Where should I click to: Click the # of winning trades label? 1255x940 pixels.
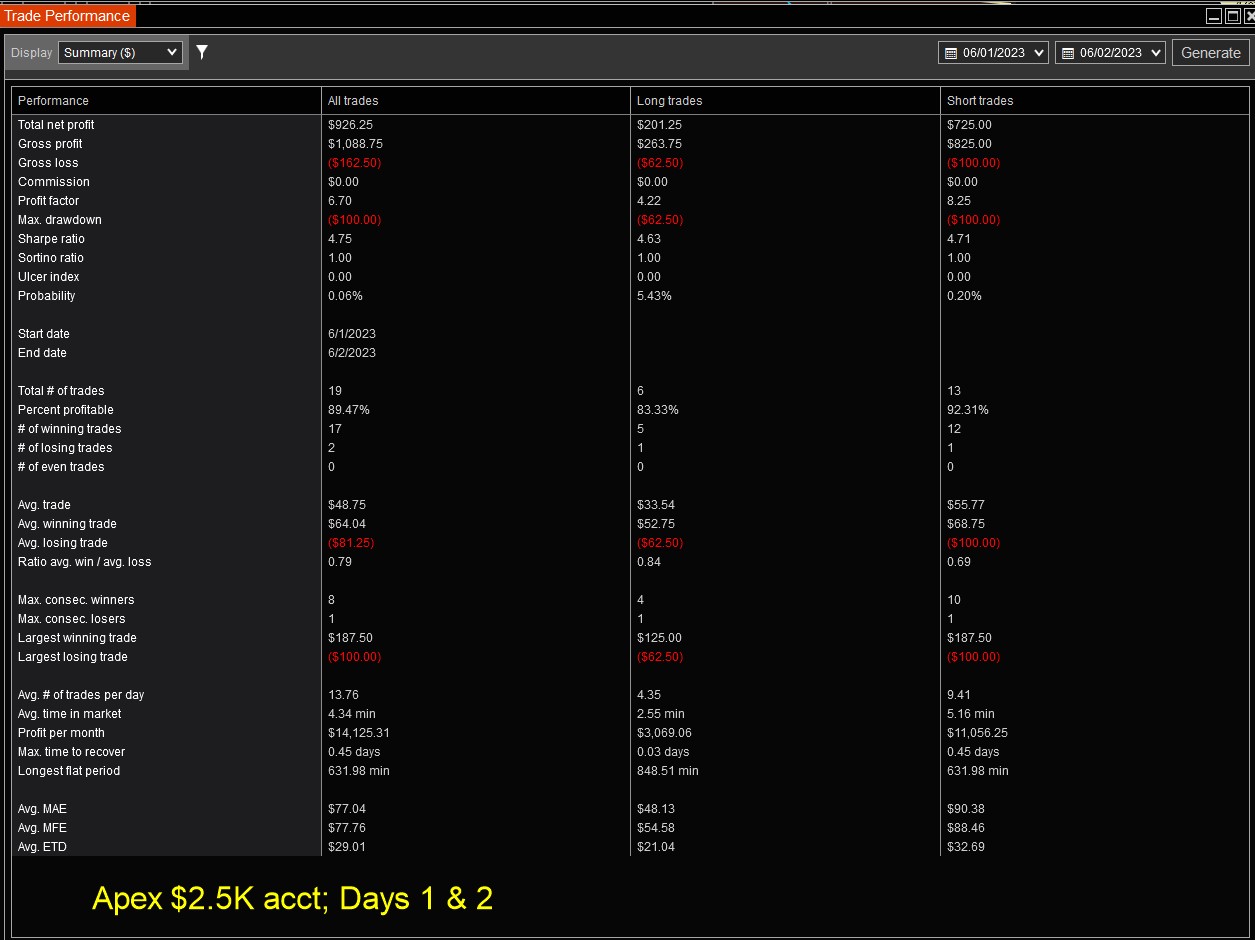70,429
